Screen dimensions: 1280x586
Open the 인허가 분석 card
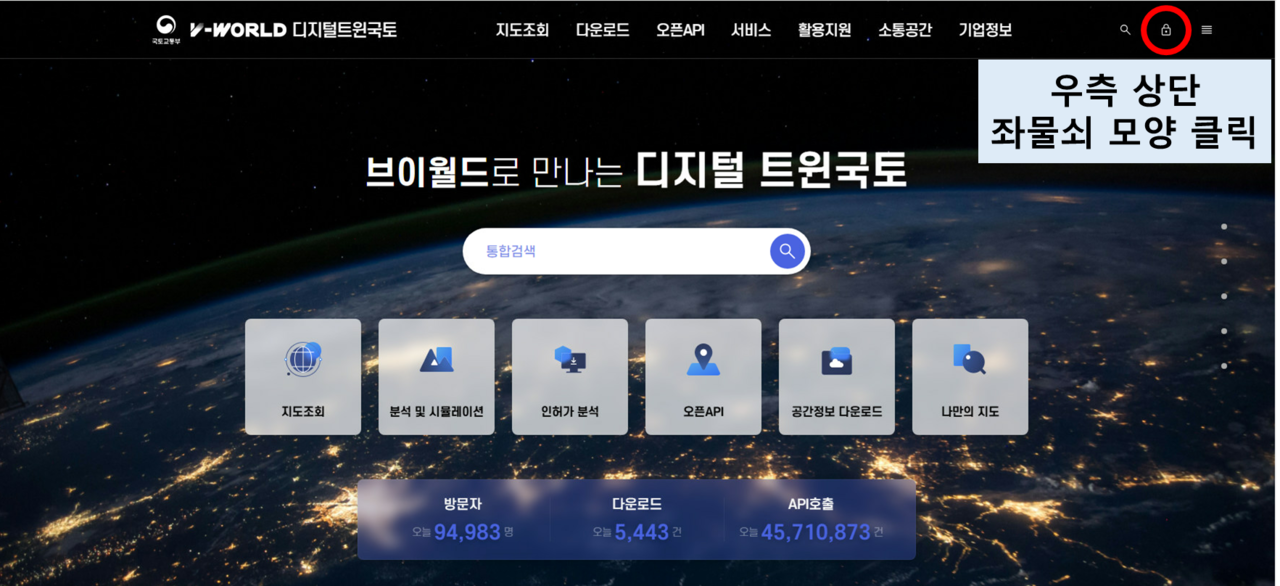[x=570, y=377]
